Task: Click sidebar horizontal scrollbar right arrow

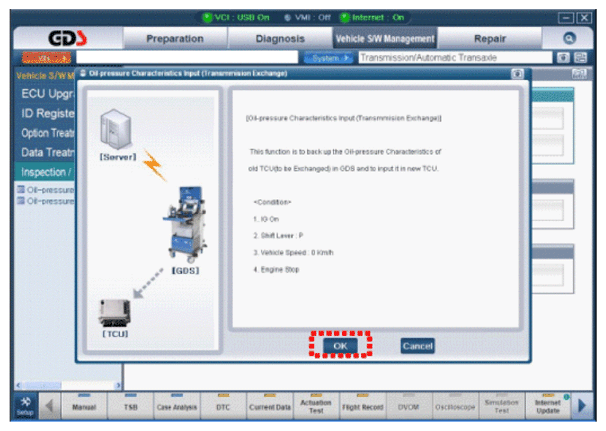Action: coord(118,385)
